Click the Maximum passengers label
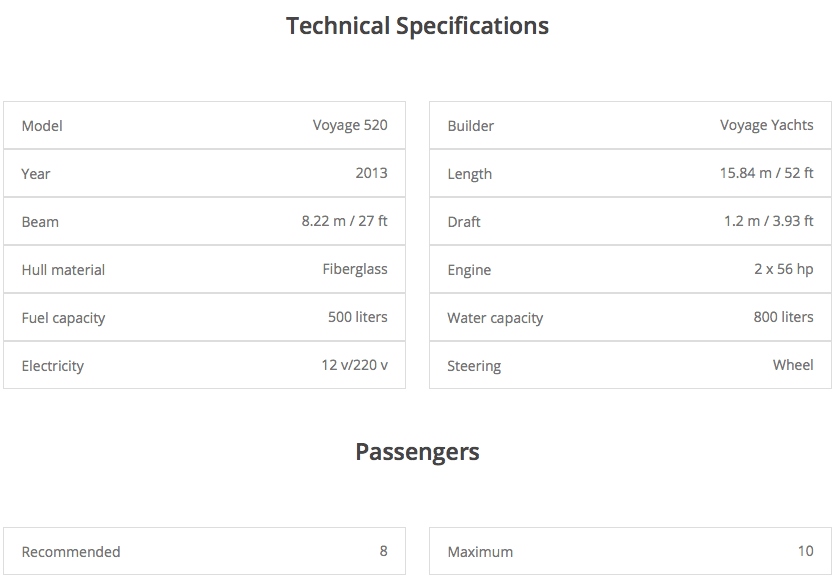This screenshot has width=835, height=580. coord(480,552)
